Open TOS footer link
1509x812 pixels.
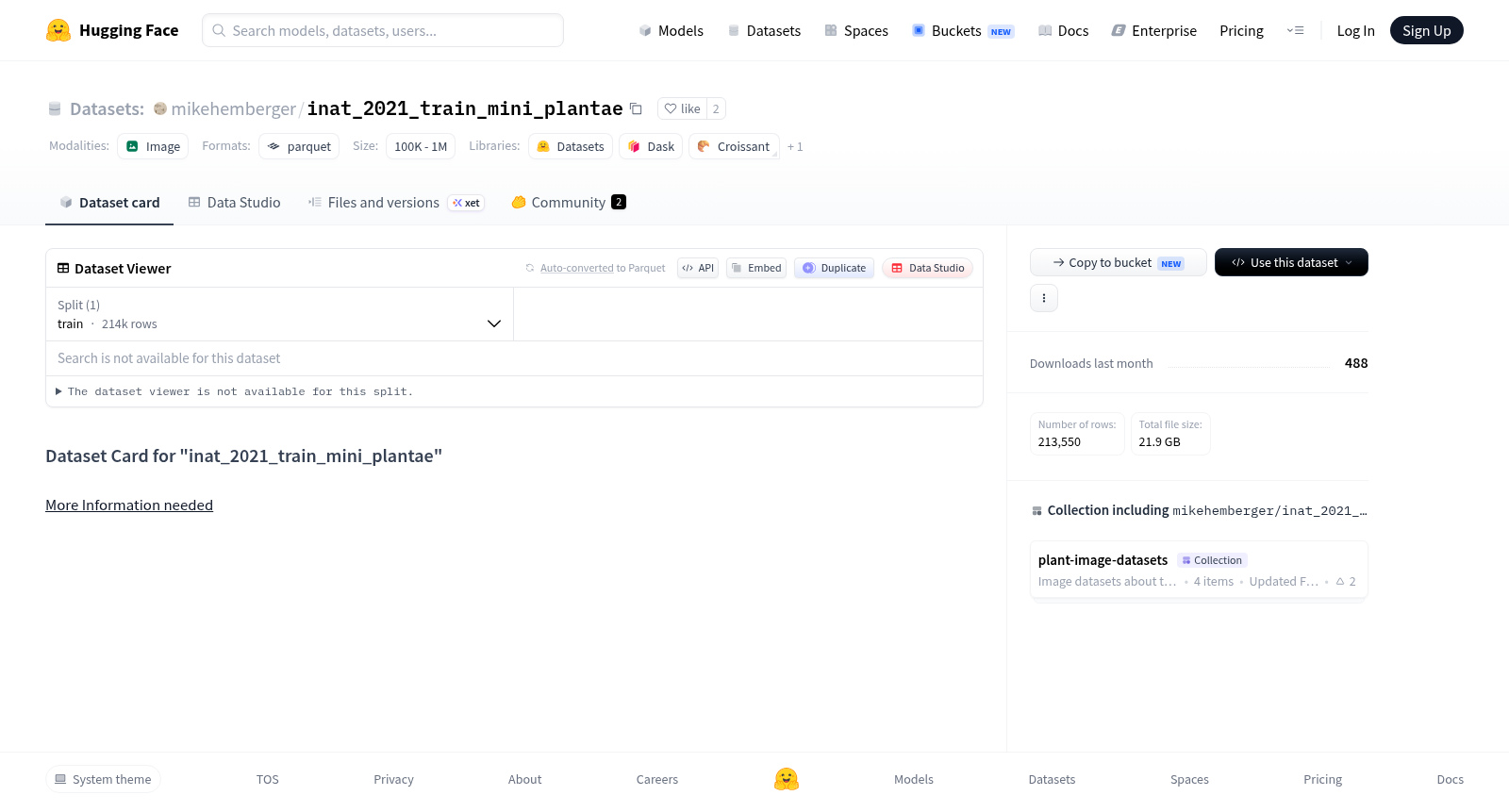point(268,779)
